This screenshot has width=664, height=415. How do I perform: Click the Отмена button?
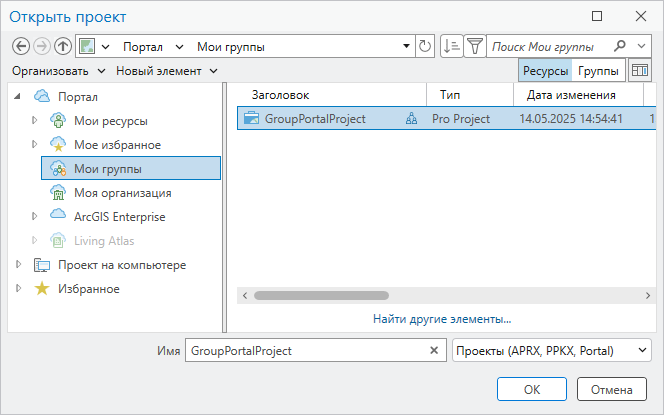[611, 389]
